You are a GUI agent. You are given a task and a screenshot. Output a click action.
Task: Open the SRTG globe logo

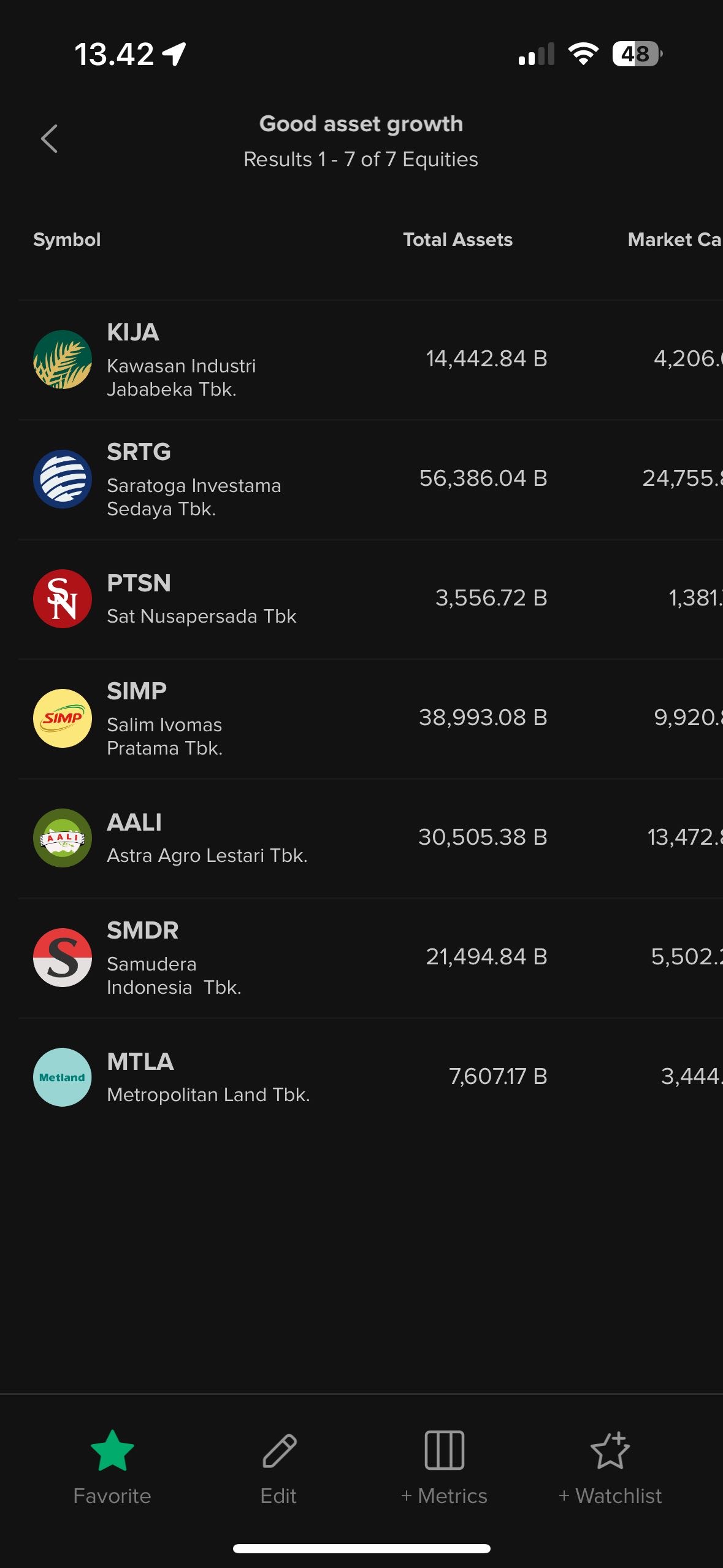click(x=63, y=479)
